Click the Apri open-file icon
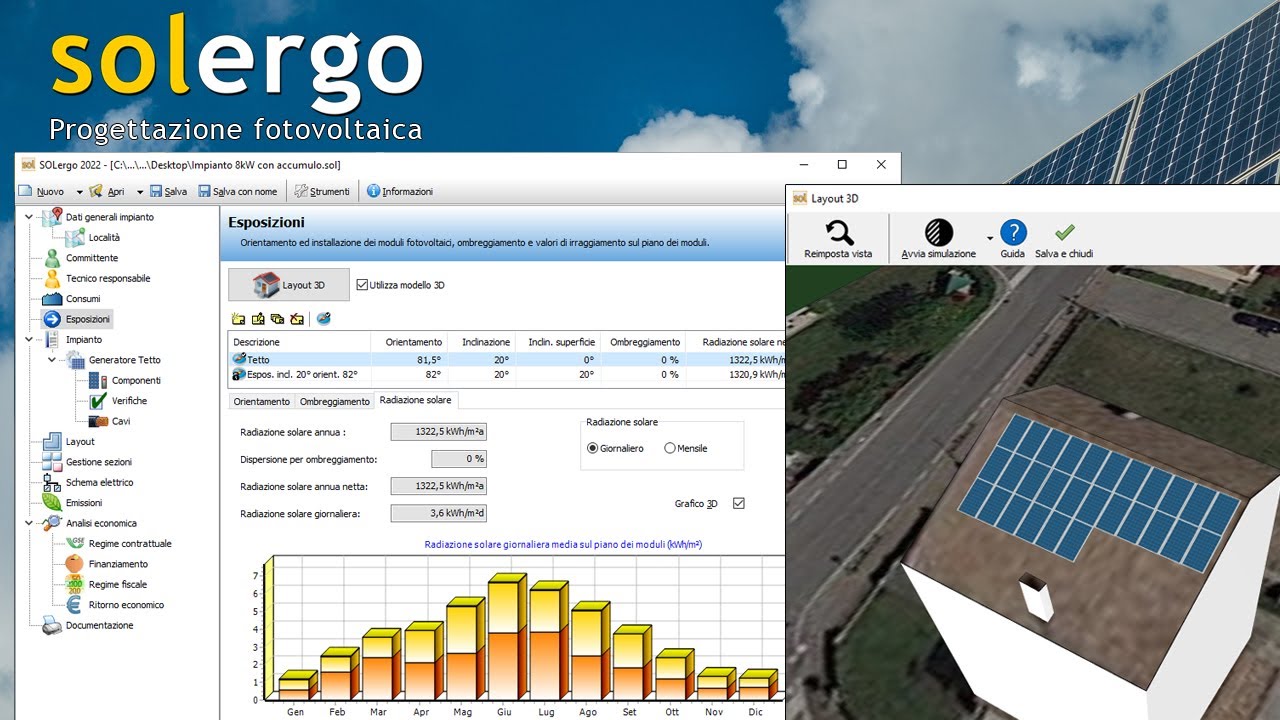The image size is (1280, 720). click(x=96, y=191)
